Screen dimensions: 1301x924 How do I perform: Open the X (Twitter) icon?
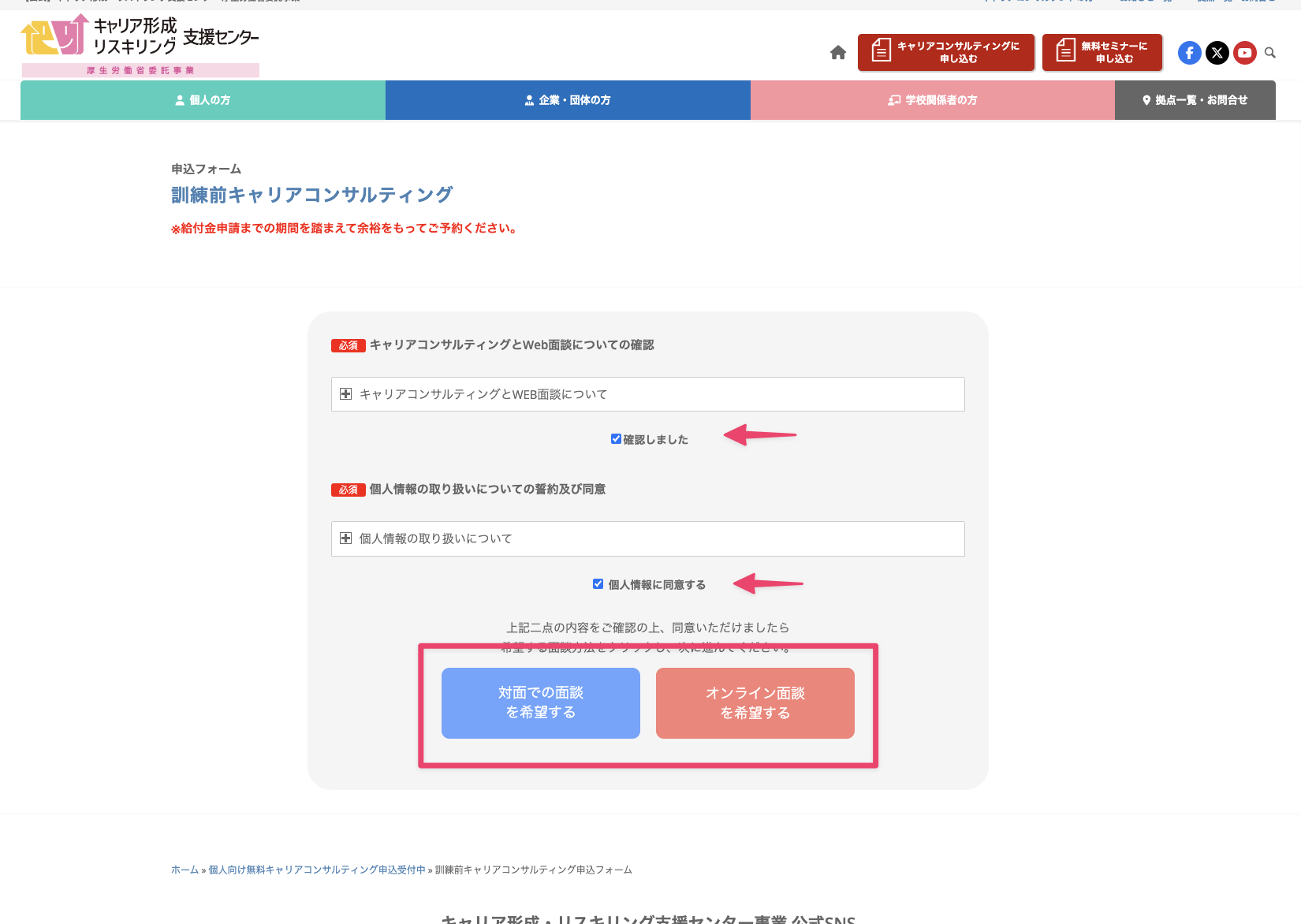pos(1217,53)
